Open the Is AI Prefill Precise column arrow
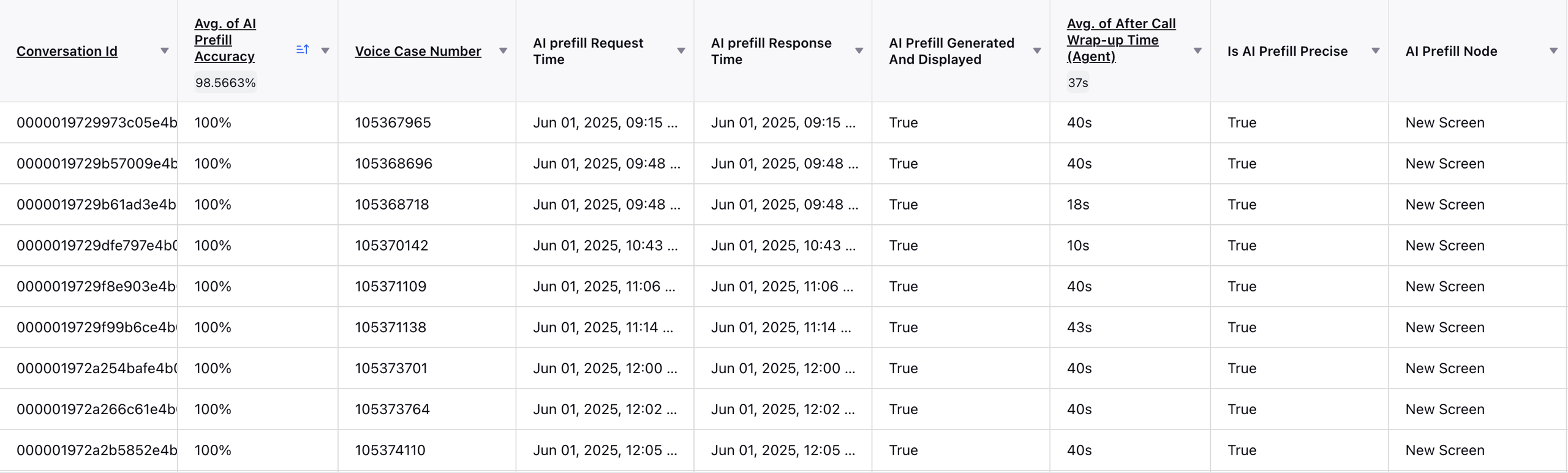 point(1376,51)
